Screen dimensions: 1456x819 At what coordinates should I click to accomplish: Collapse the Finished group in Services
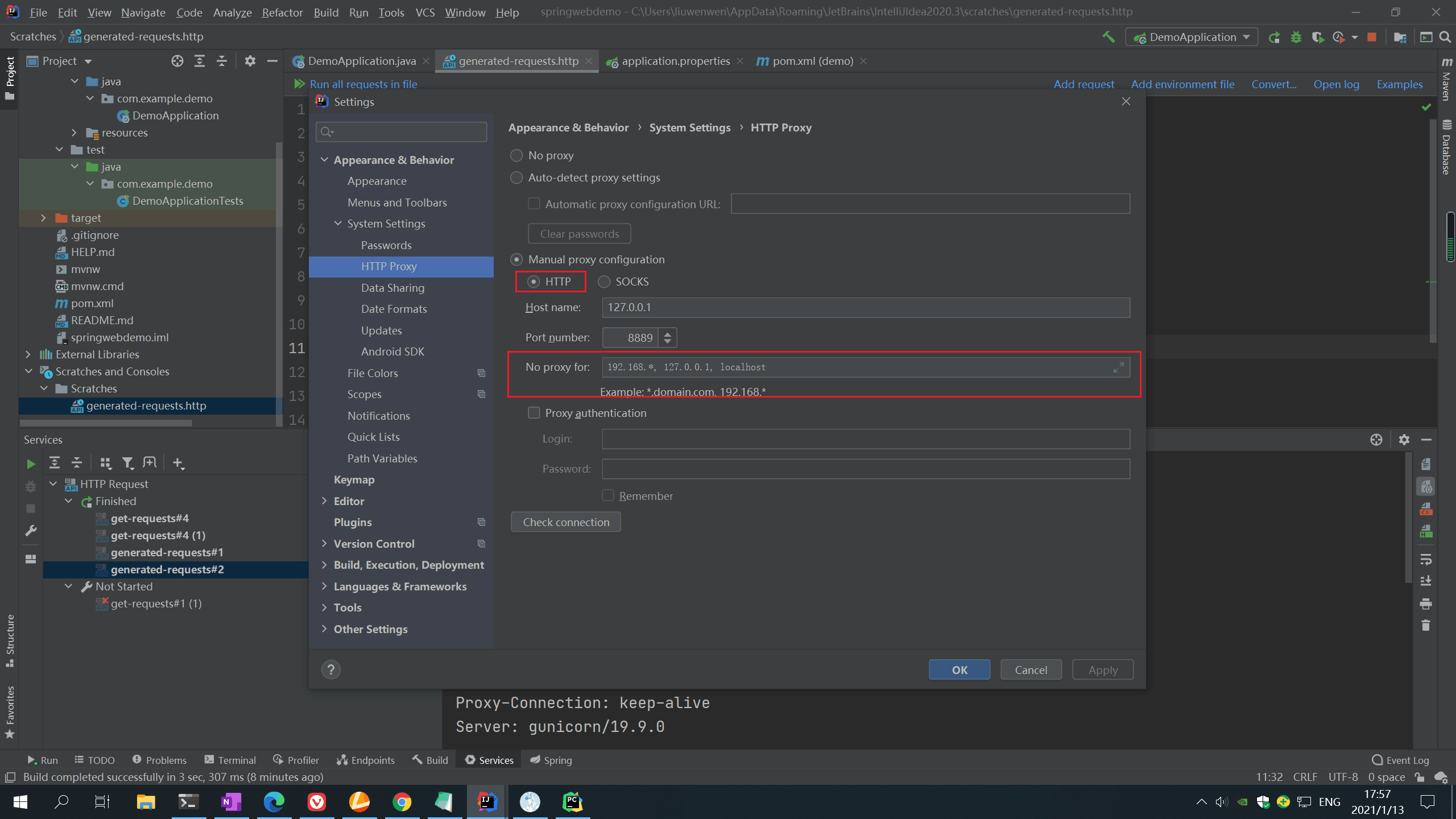click(x=69, y=501)
